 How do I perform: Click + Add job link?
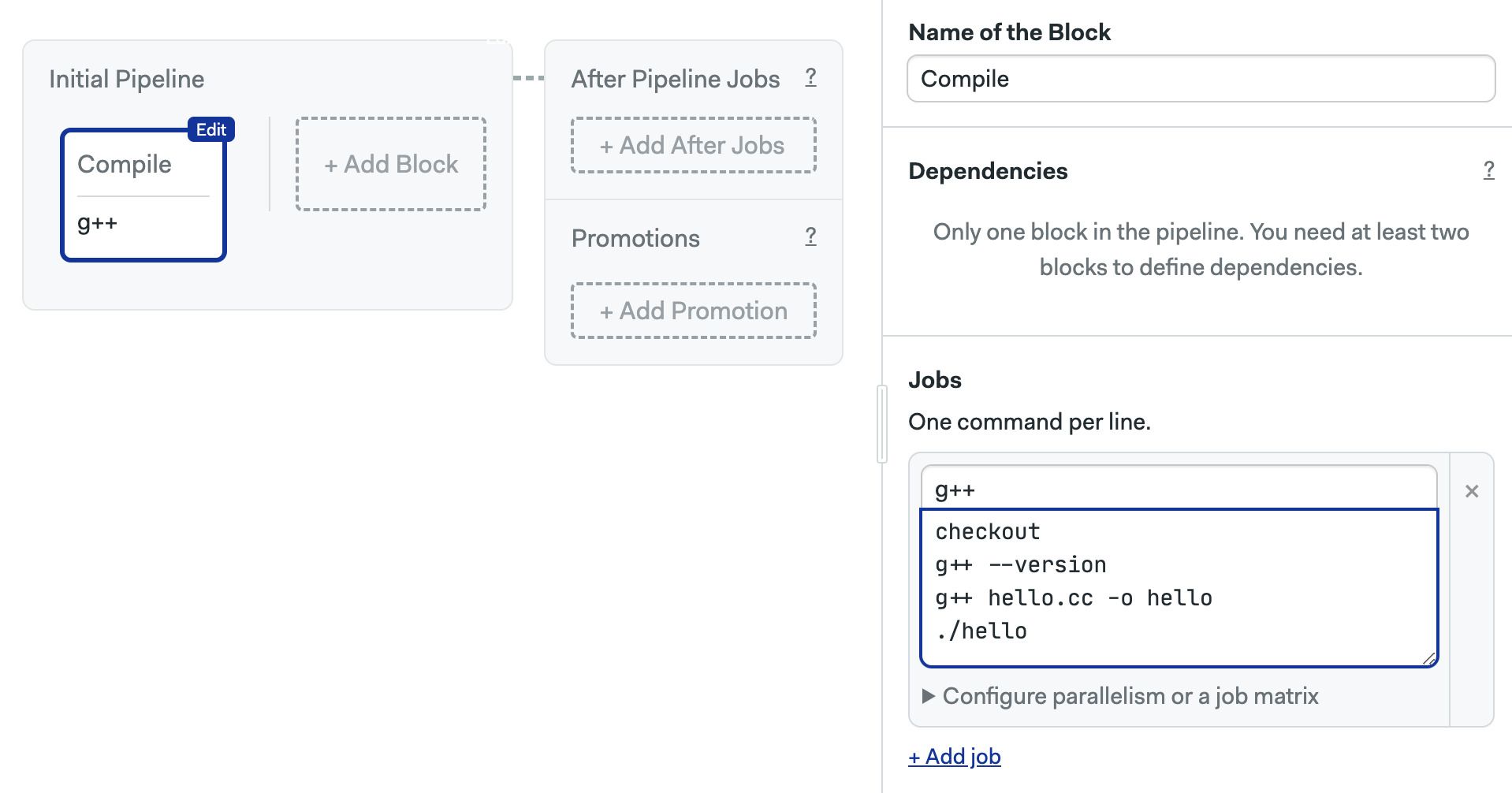tap(955, 757)
